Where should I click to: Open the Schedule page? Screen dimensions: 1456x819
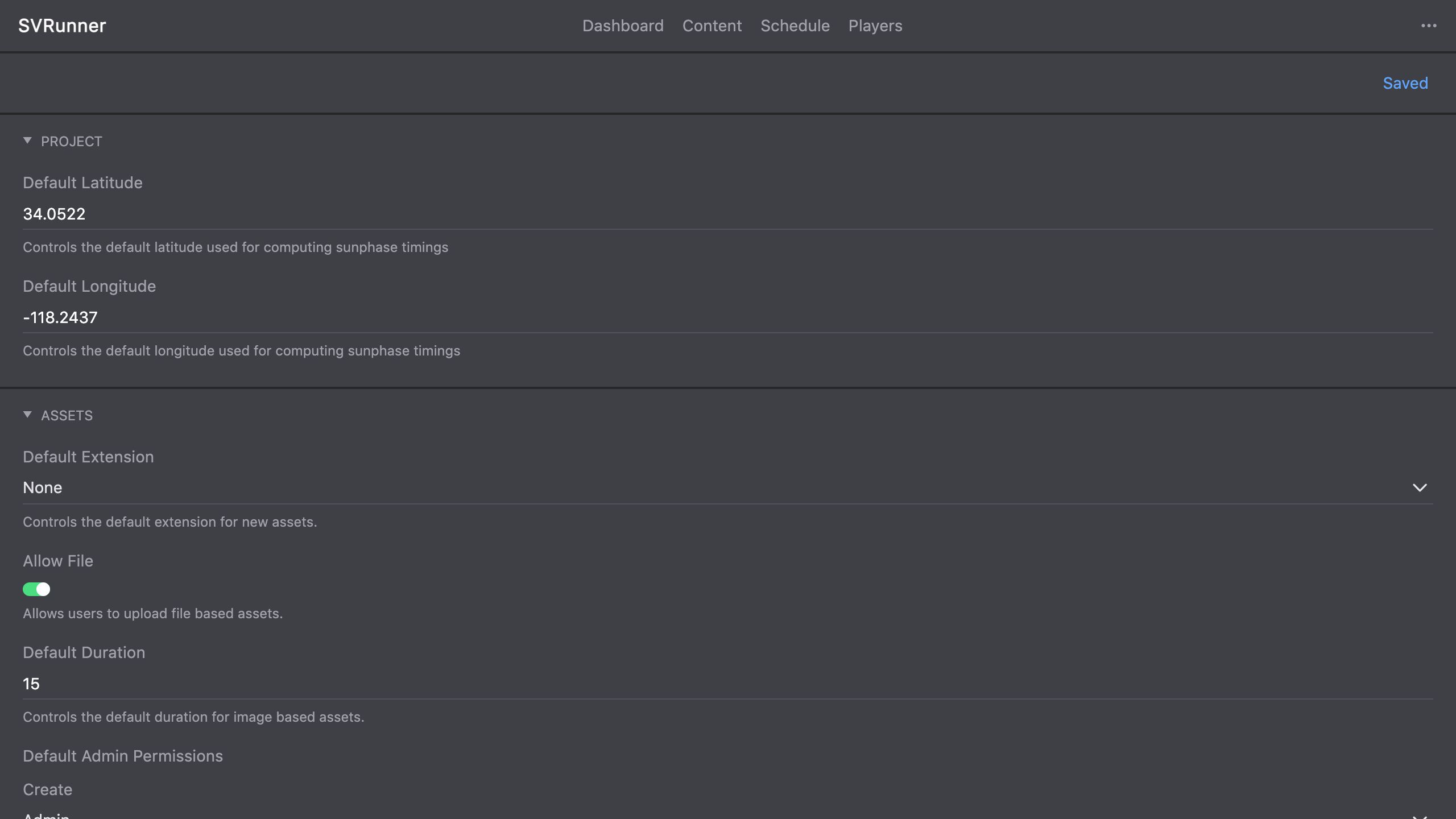point(795,26)
